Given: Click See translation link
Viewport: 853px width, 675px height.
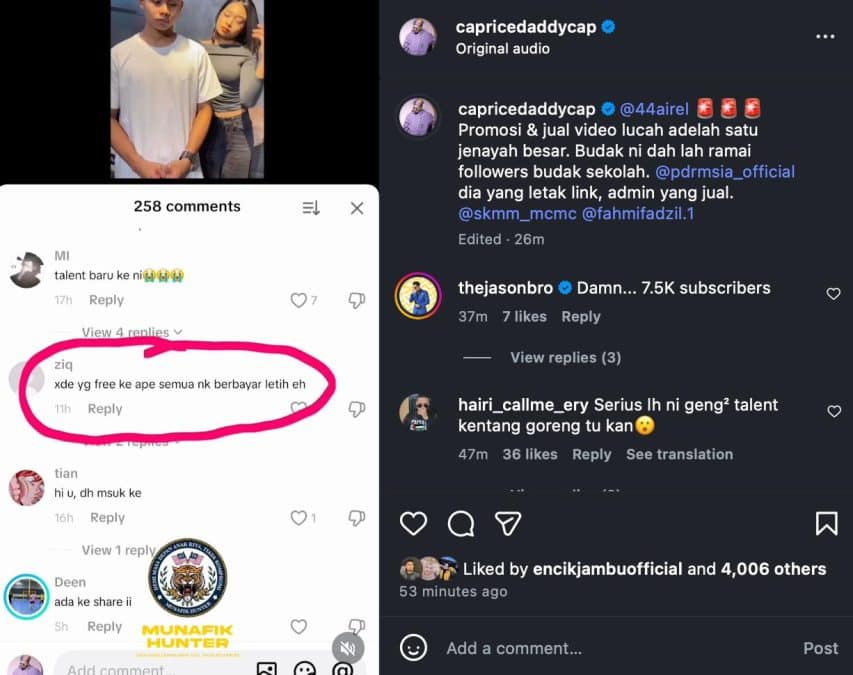Looking at the screenshot, I should click(x=679, y=454).
